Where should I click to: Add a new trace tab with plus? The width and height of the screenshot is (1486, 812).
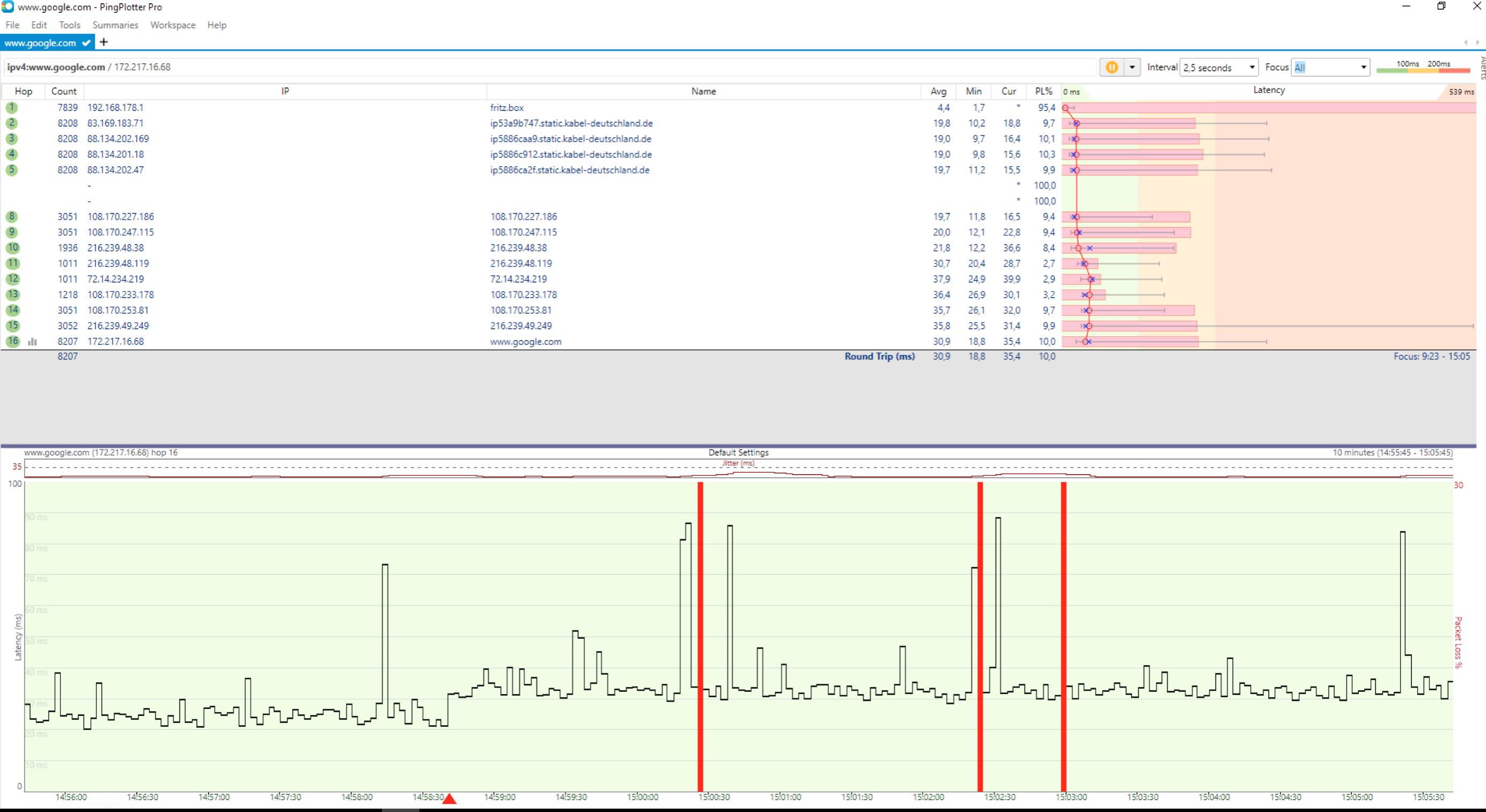tap(103, 42)
